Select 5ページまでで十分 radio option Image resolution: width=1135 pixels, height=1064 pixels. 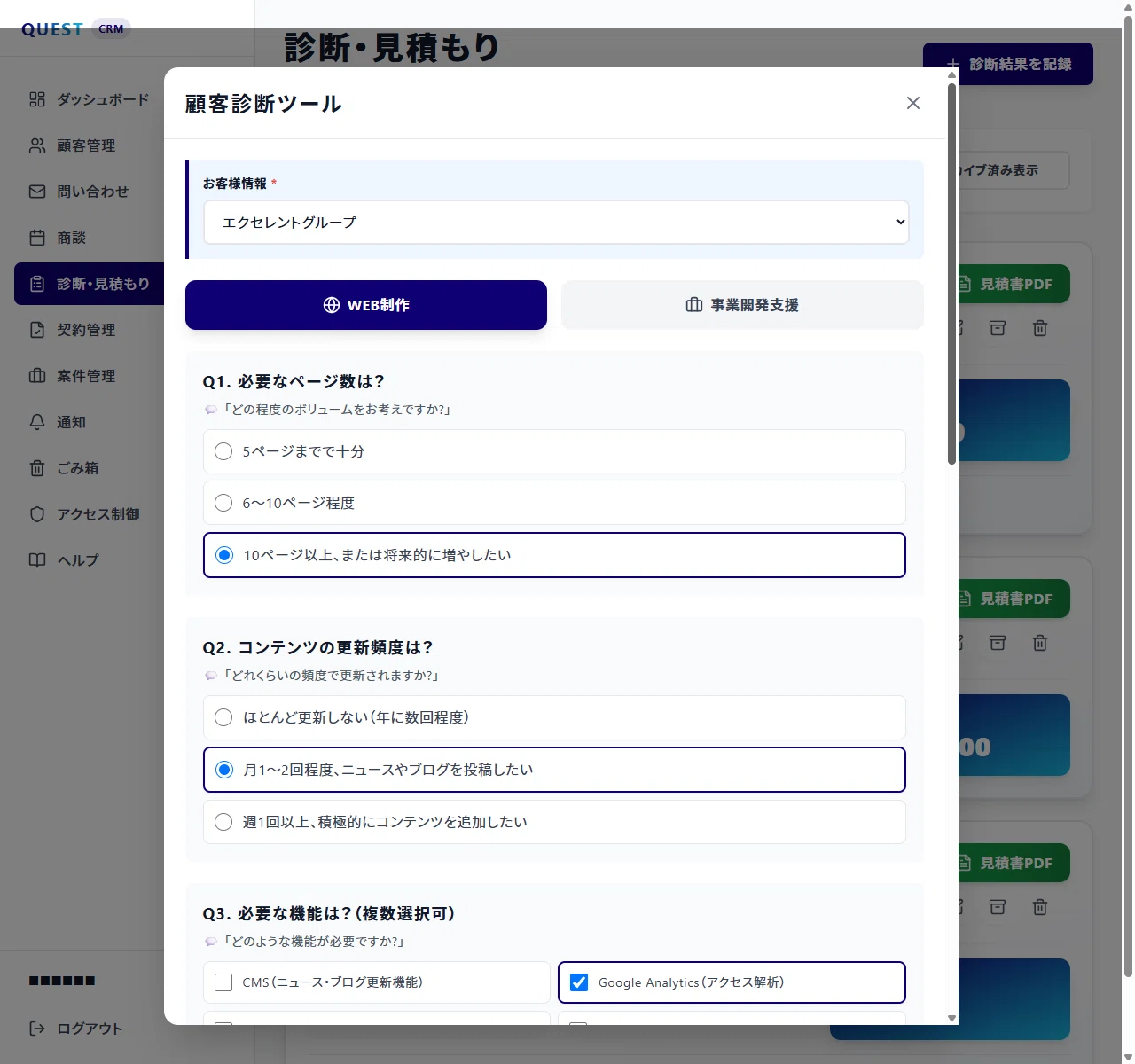pyautogui.click(x=554, y=451)
